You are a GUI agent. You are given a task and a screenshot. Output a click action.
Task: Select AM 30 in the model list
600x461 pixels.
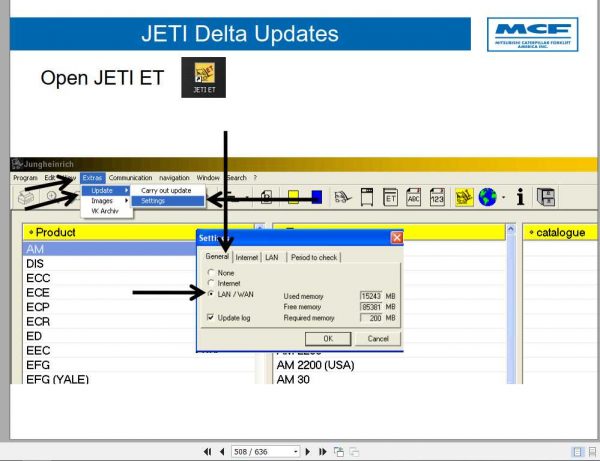coord(390,379)
